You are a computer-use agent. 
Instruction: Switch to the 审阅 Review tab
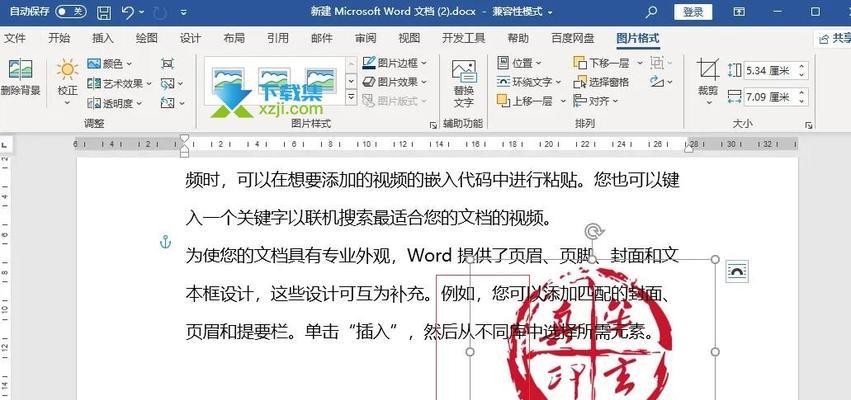click(x=365, y=38)
